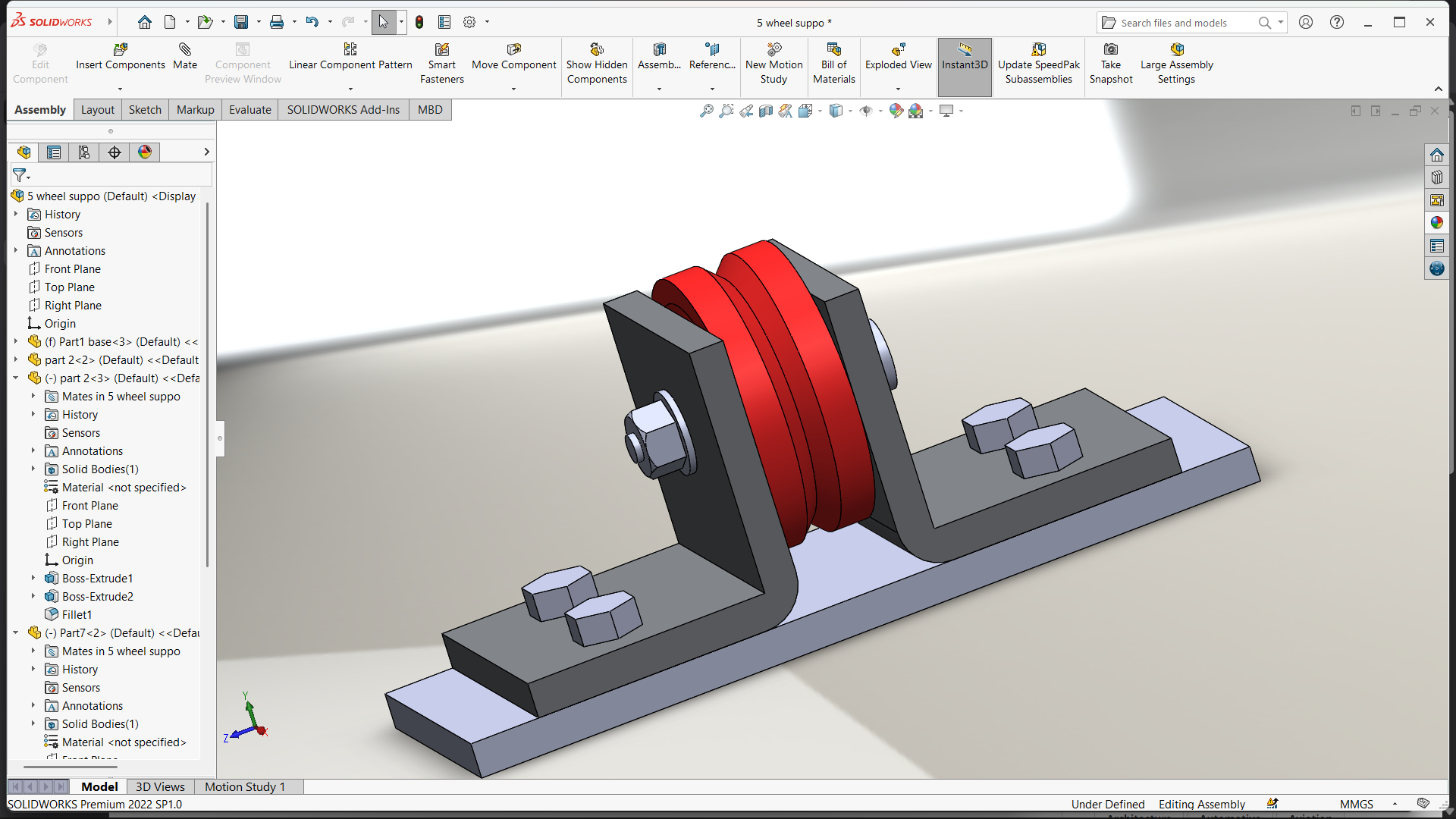This screenshot has width=1456, height=819.
Task: Open the SOLIDWORKS Add-Ins tab
Action: pos(343,110)
